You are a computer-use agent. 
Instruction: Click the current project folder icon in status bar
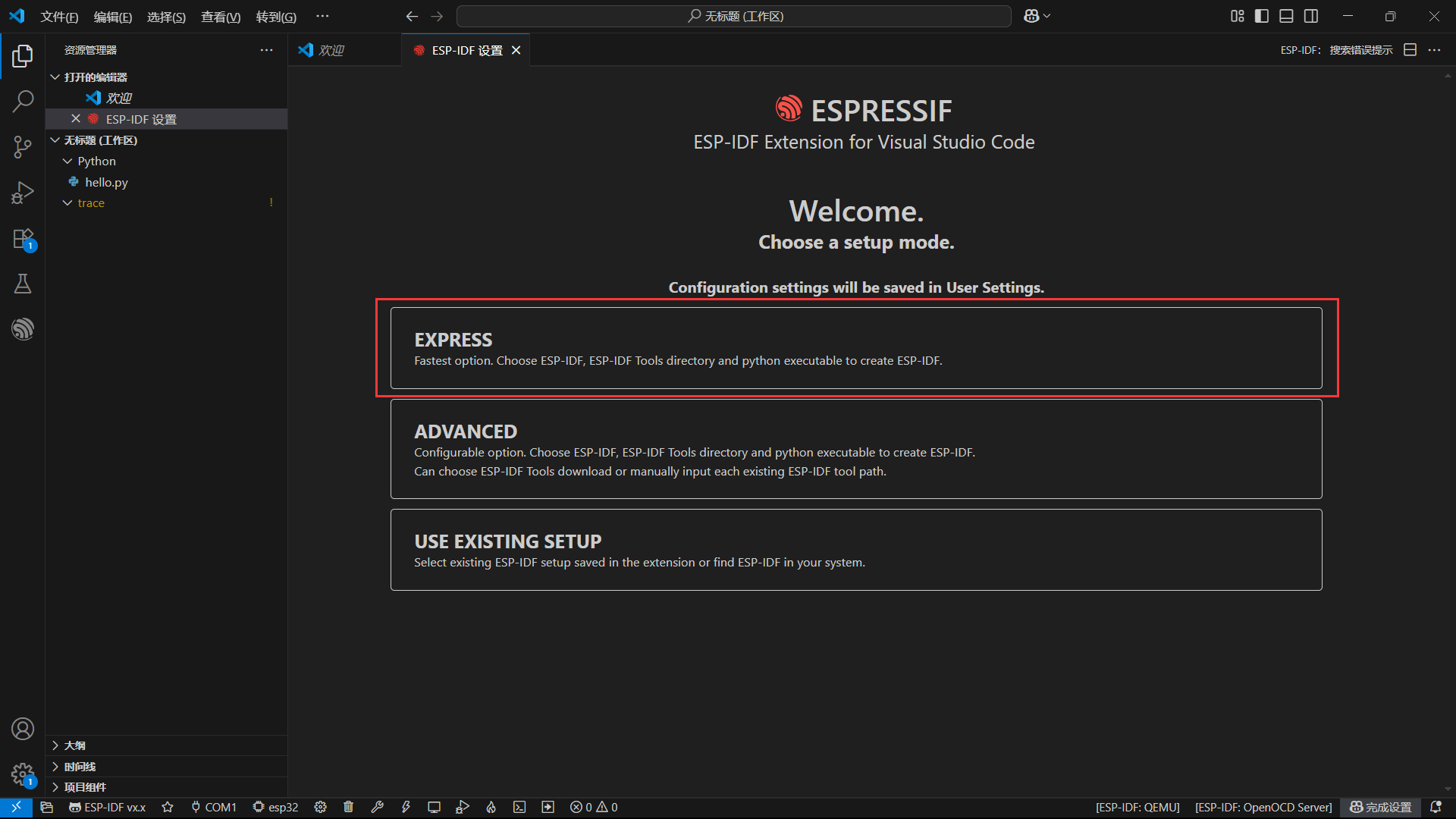[x=47, y=808]
